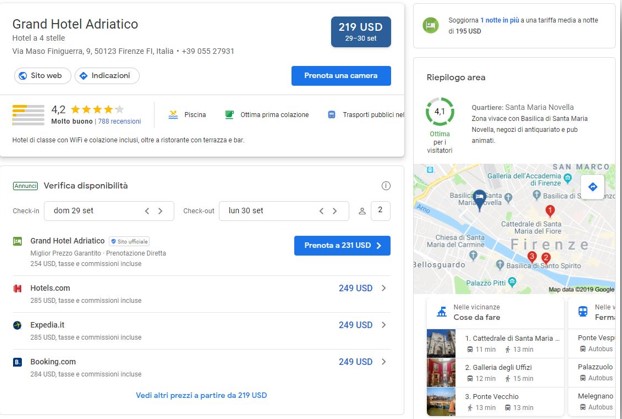This screenshot has width=622, height=419.
Task: Click the Expedia.it logo icon
Action: click(17, 325)
